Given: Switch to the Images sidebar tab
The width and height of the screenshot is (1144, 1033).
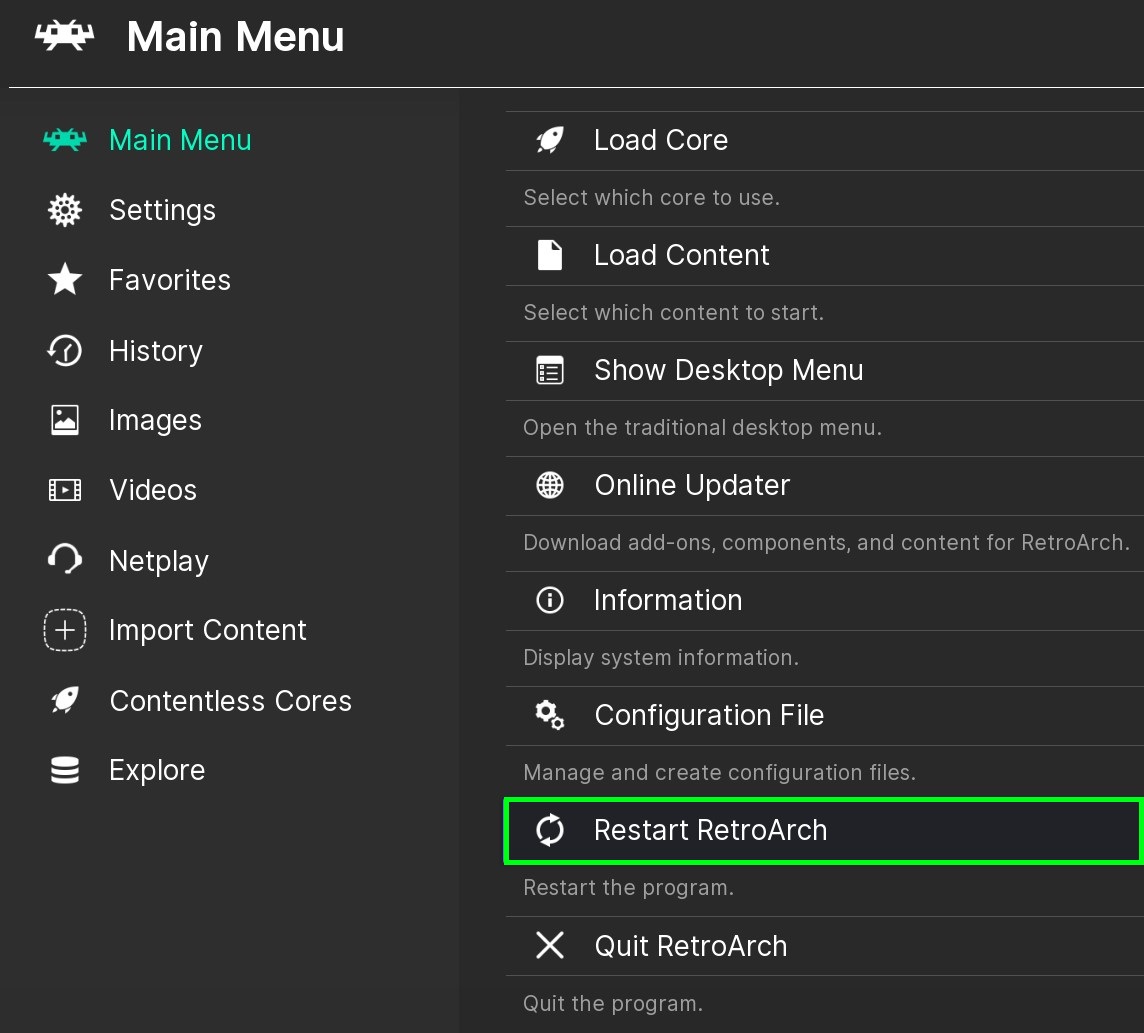Looking at the screenshot, I should [155, 421].
